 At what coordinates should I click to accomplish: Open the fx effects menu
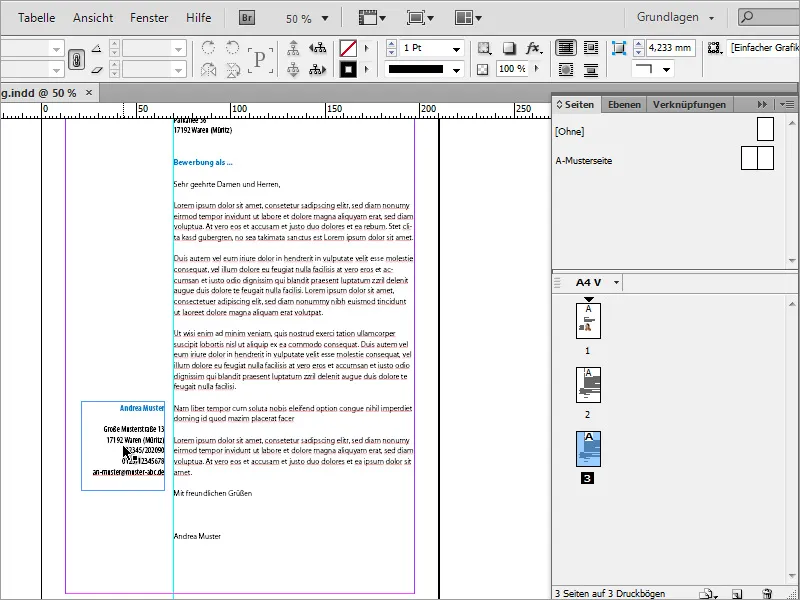[533, 48]
